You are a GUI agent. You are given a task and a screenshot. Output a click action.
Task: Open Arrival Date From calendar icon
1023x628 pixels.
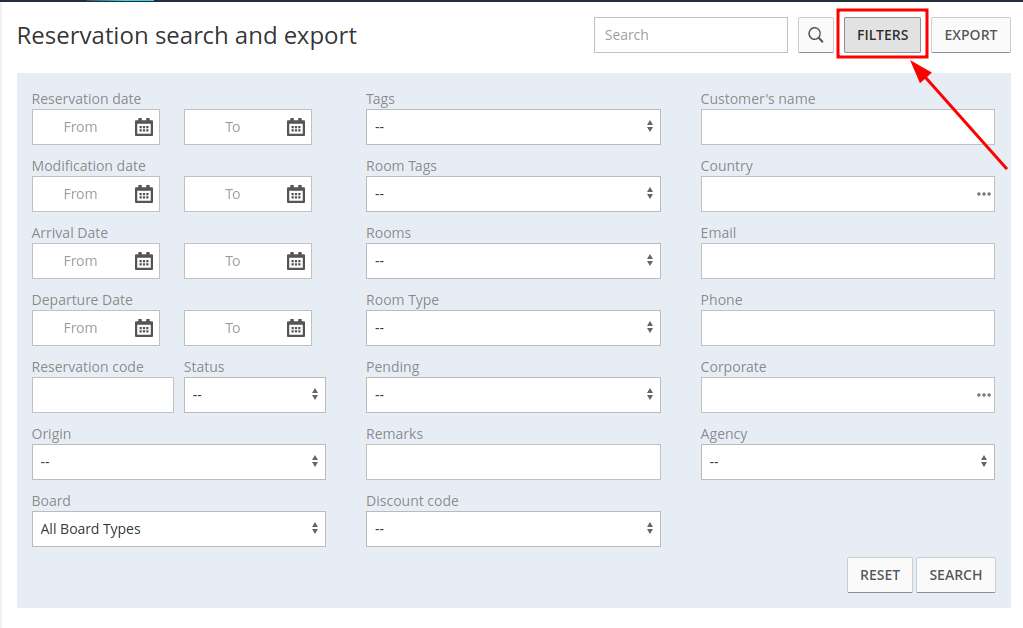tap(144, 261)
